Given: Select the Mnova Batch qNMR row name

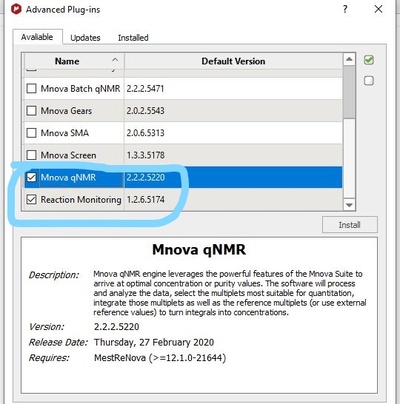Looking at the screenshot, I should (80, 89).
